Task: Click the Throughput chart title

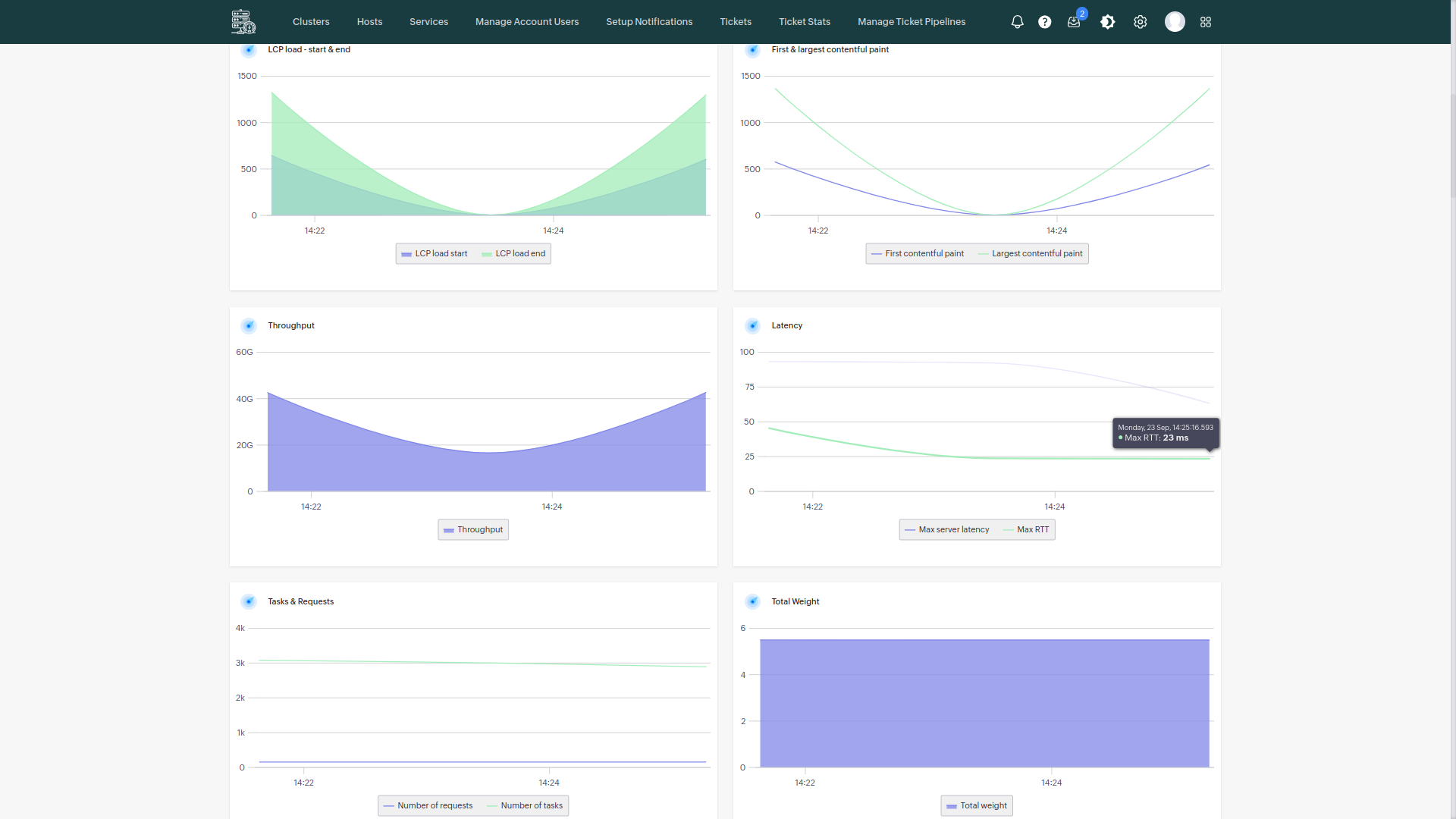Action: click(x=291, y=326)
